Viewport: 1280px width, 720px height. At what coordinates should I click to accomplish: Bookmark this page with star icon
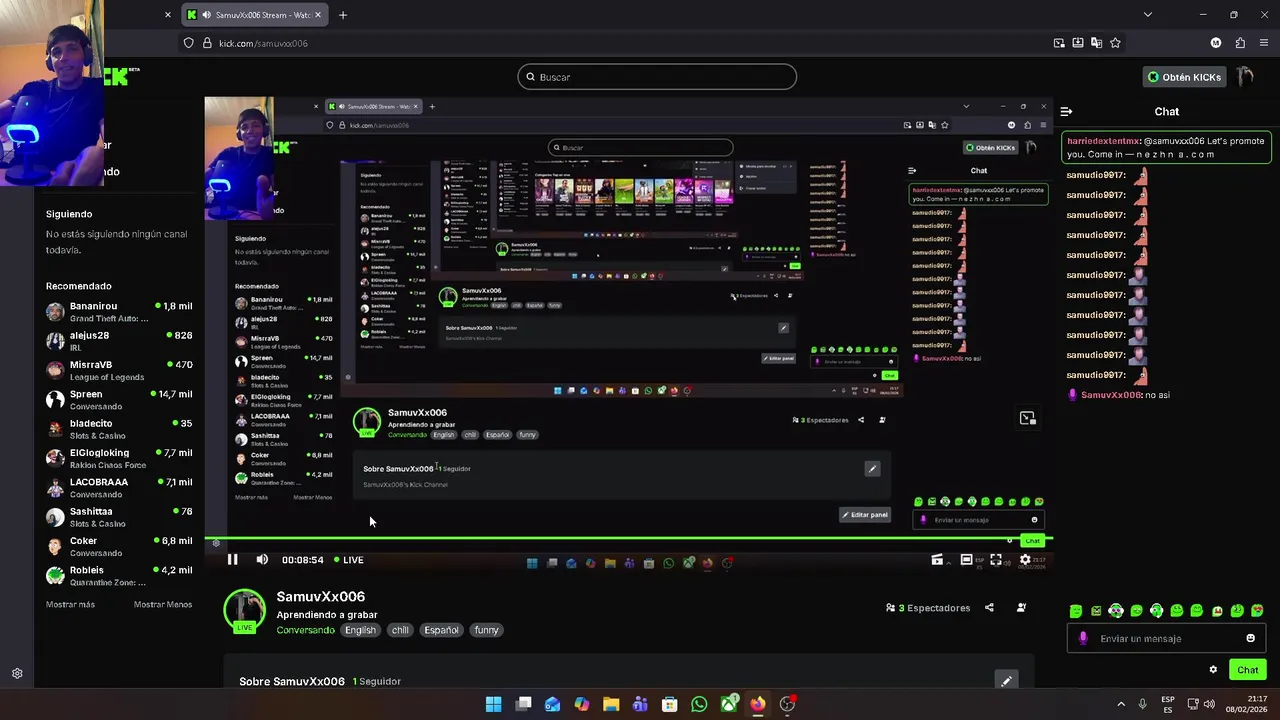(1115, 43)
